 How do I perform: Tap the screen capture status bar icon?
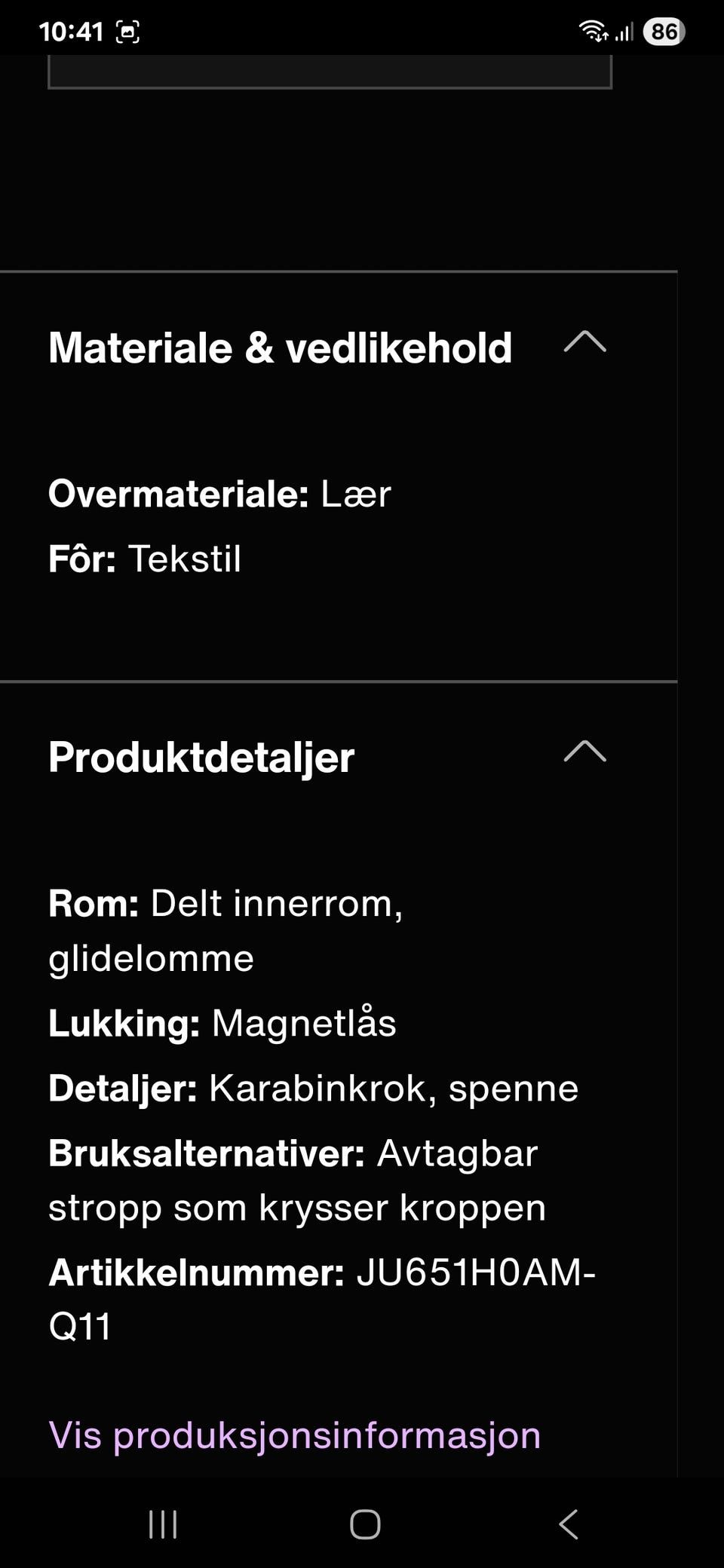[x=127, y=32]
